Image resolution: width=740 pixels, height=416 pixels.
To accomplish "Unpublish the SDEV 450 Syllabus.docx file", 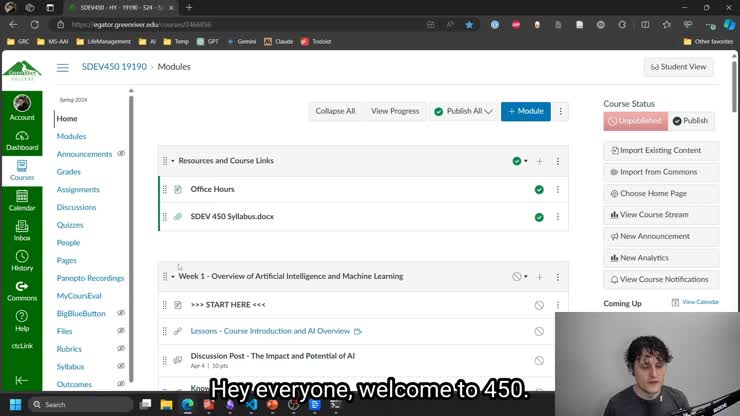I will [539, 217].
